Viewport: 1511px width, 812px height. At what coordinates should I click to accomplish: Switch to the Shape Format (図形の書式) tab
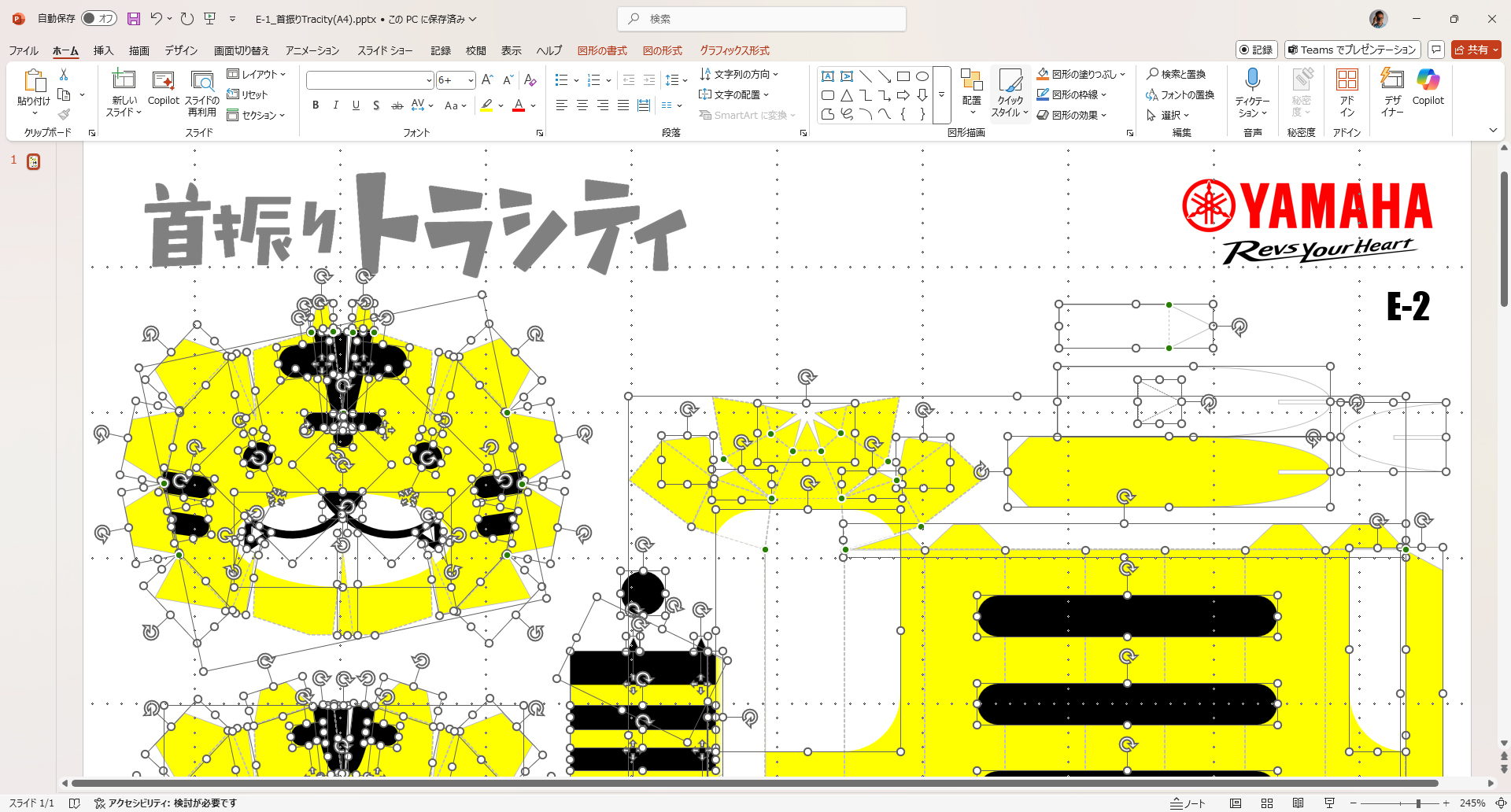coord(602,50)
